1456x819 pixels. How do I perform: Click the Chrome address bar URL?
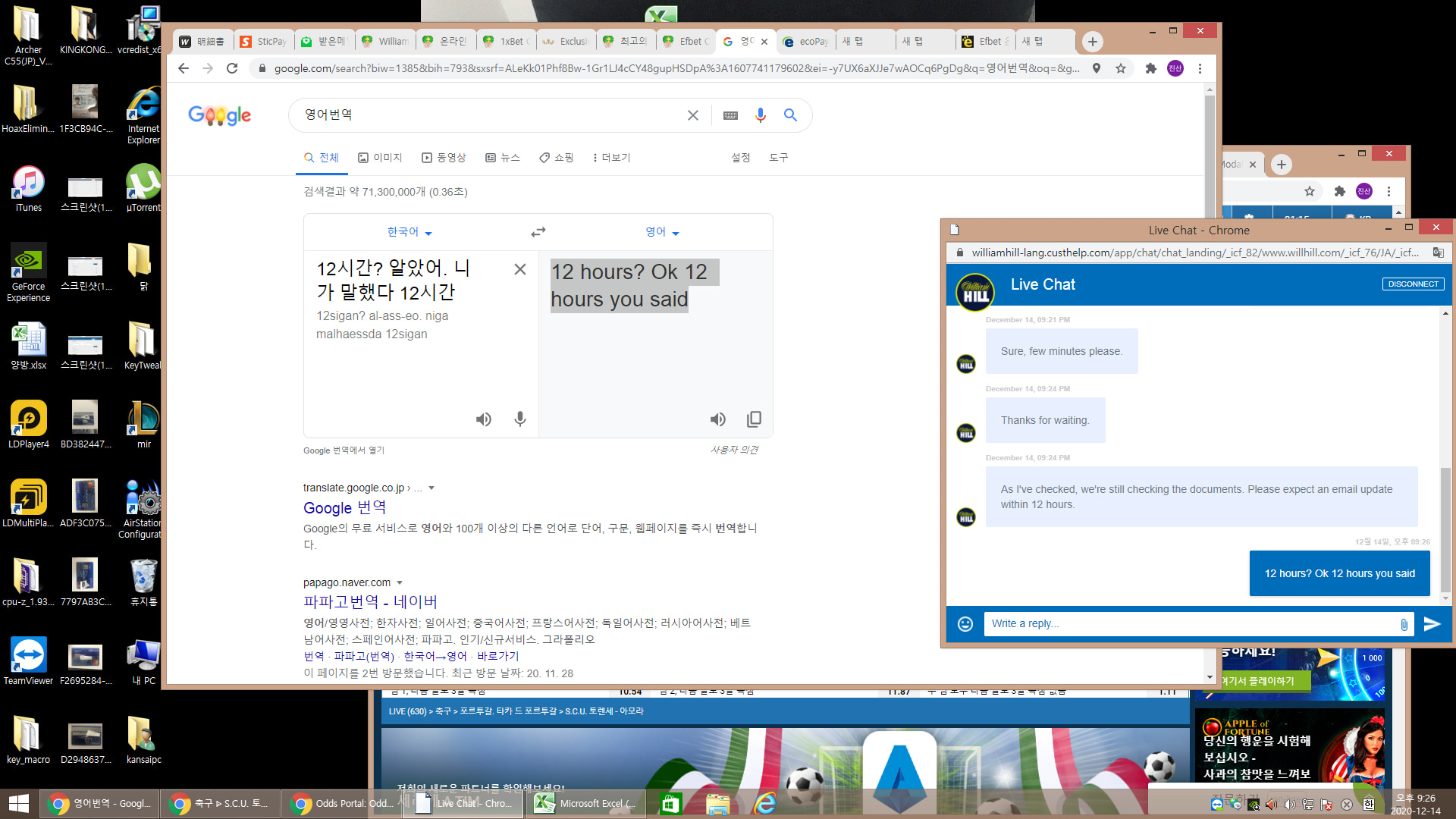coord(676,68)
